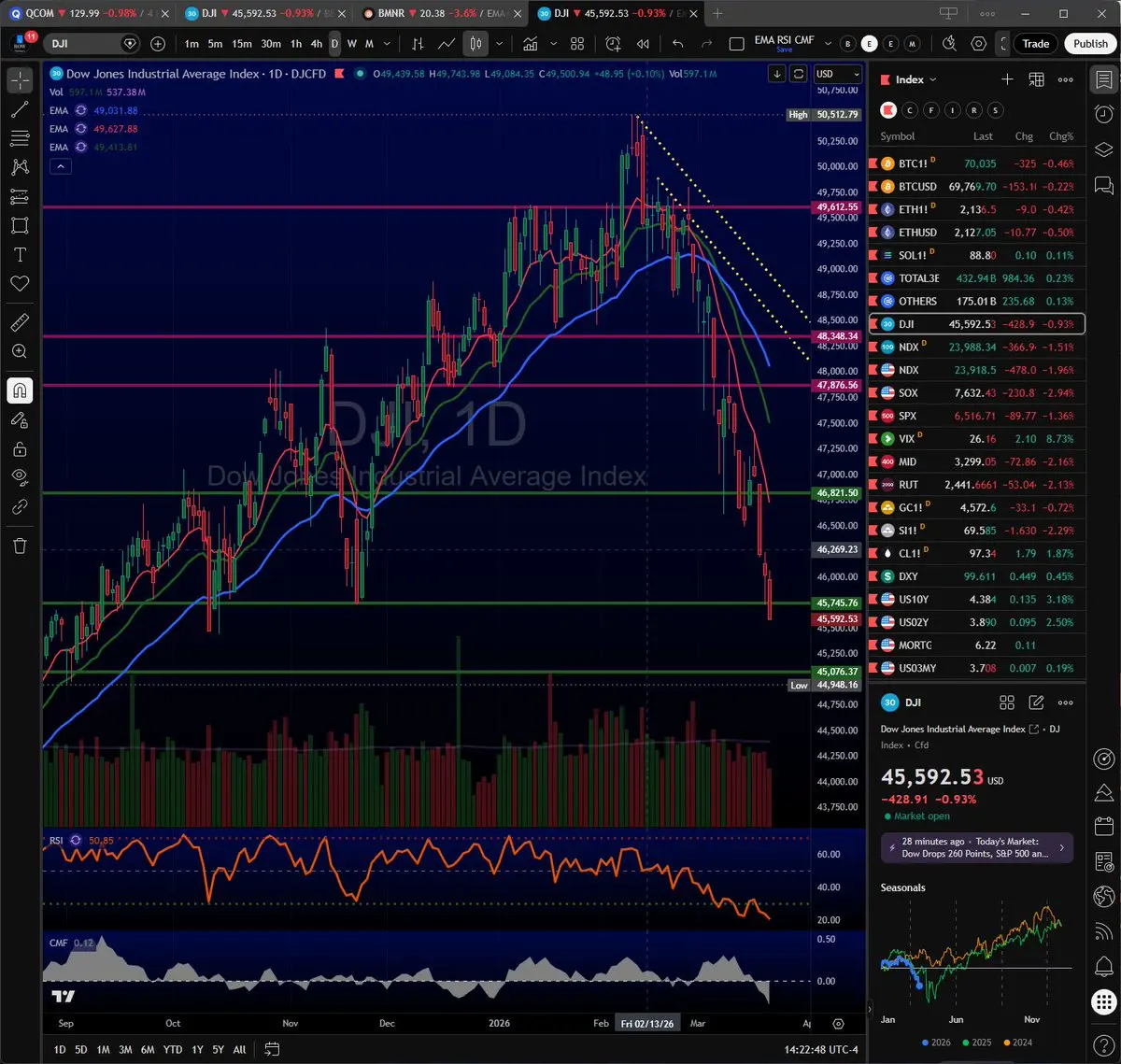
Task: Open the Fibonacci tools group
Action: (20, 138)
